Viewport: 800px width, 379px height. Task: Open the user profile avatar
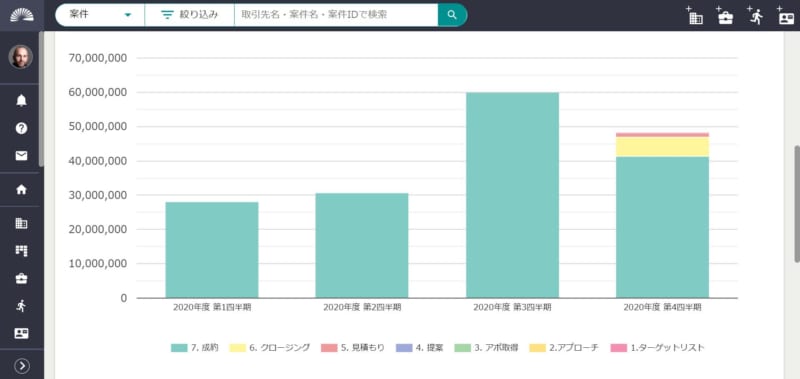(21, 57)
